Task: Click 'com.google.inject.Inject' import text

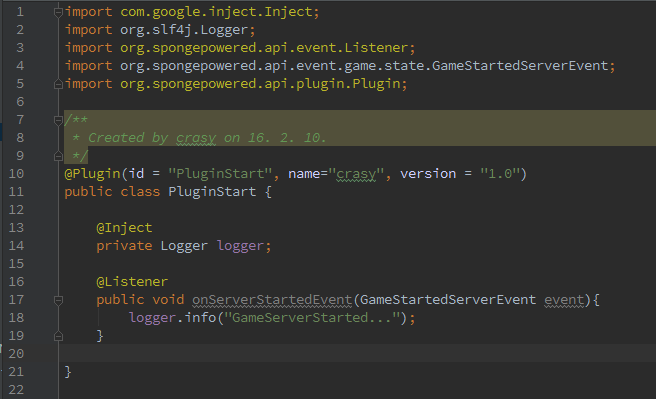Action: [216, 12]
